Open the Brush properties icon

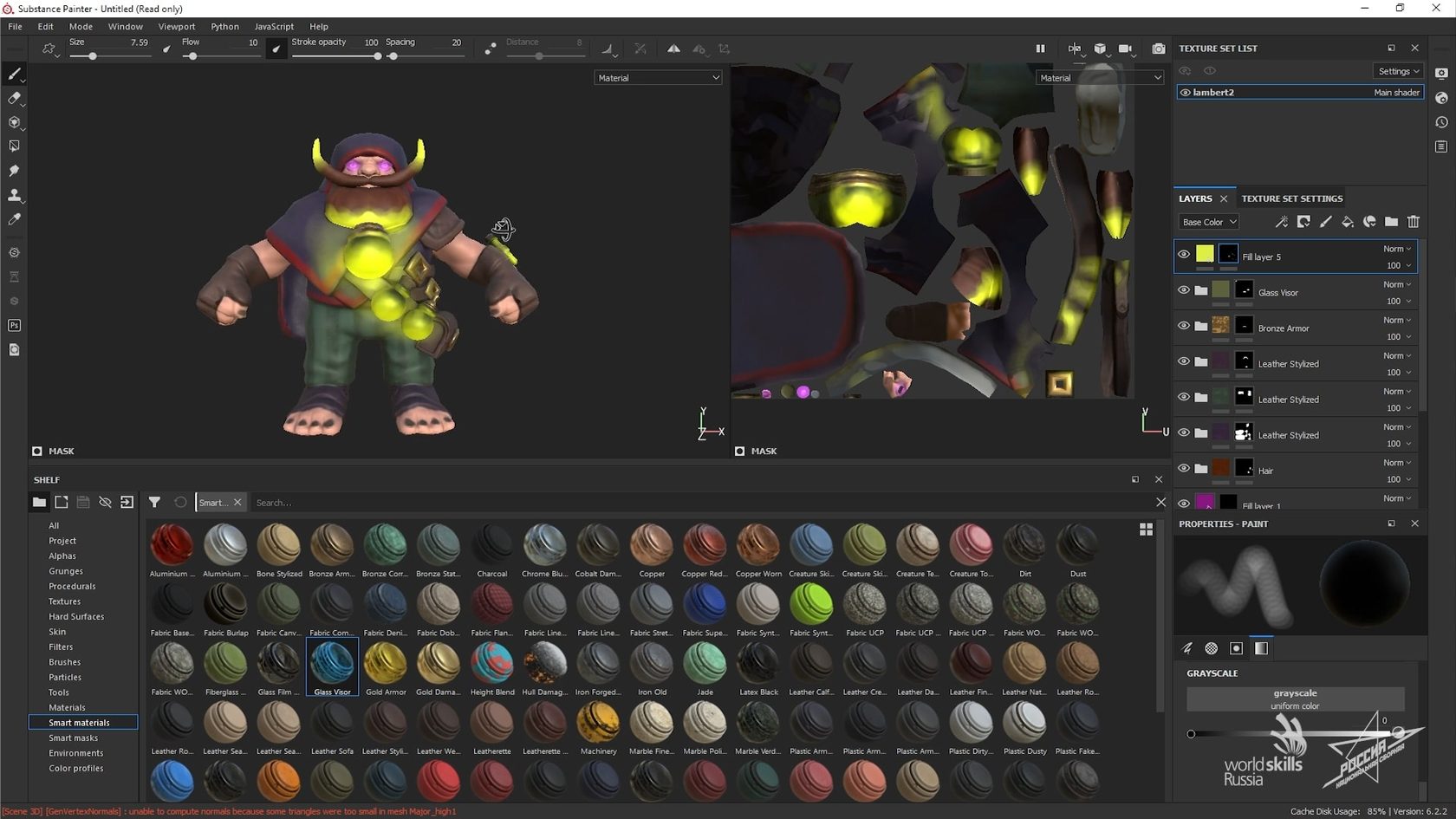[x=1187, y=648]
